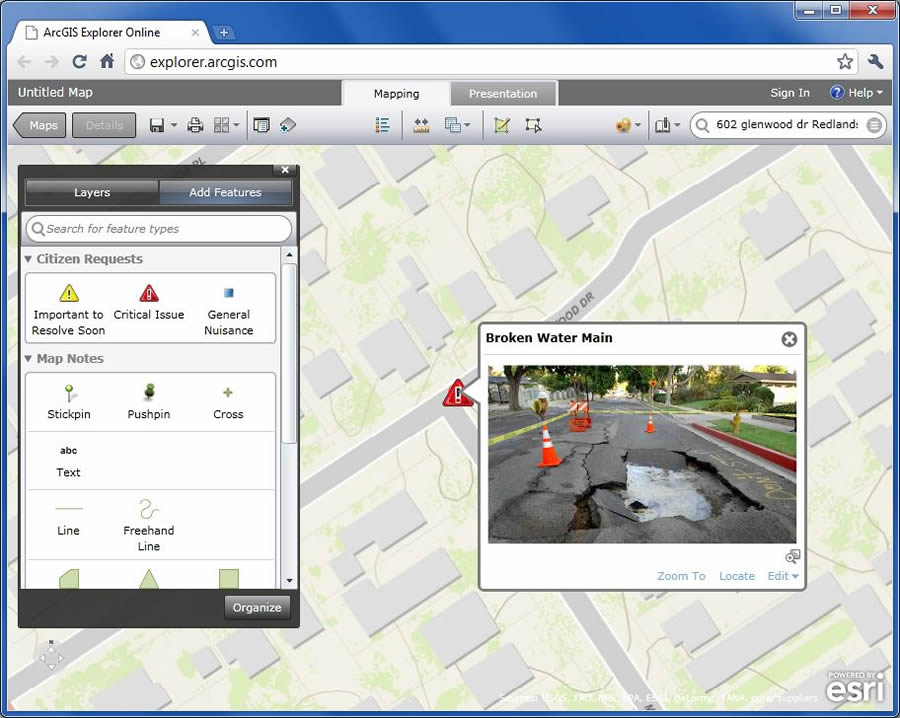Select Important to Resolve Soon symbol
The image size is (900, 718).
[68, 310]
